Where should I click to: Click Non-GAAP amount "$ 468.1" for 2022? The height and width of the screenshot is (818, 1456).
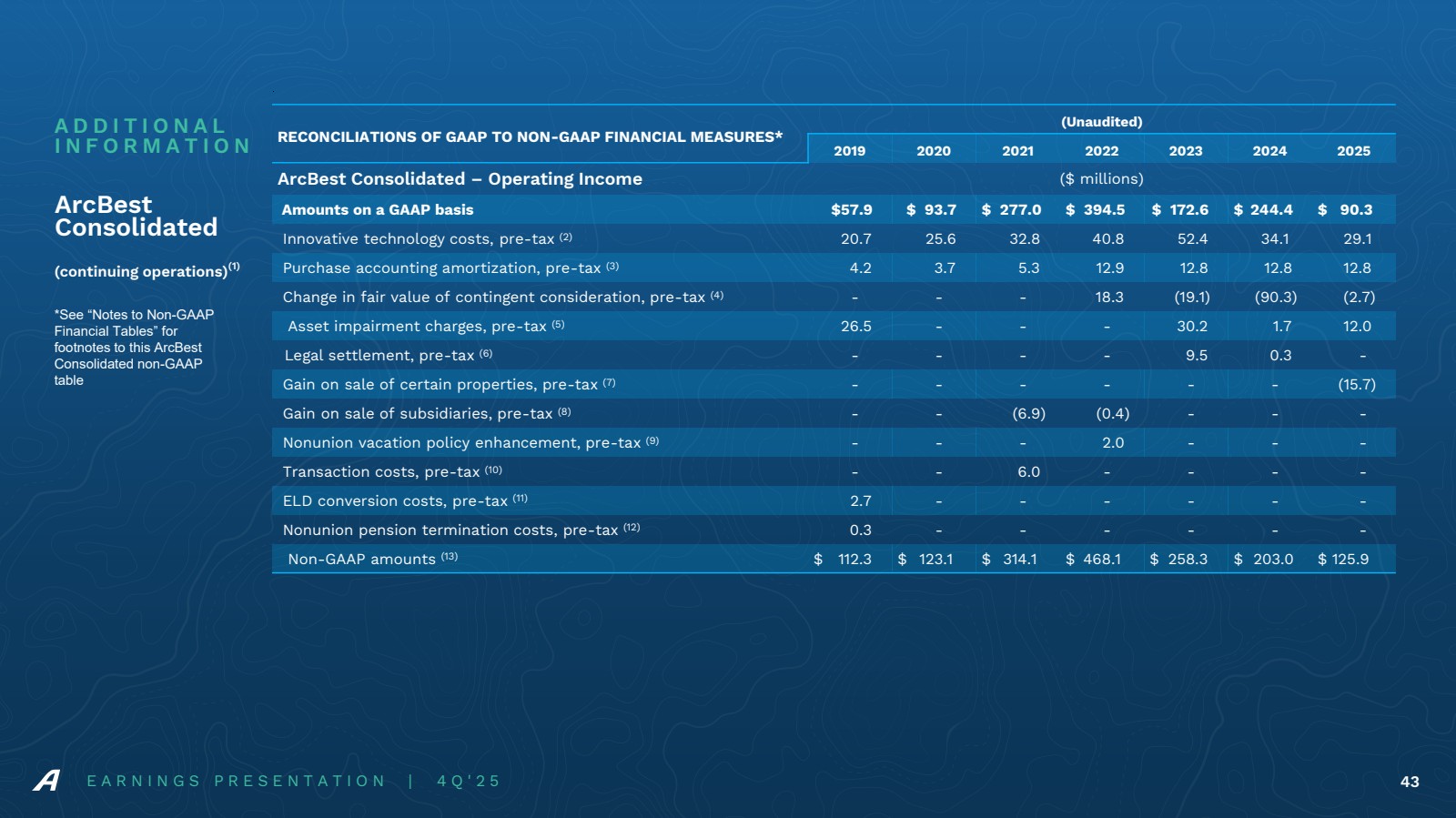click(x=1094, y=560)
